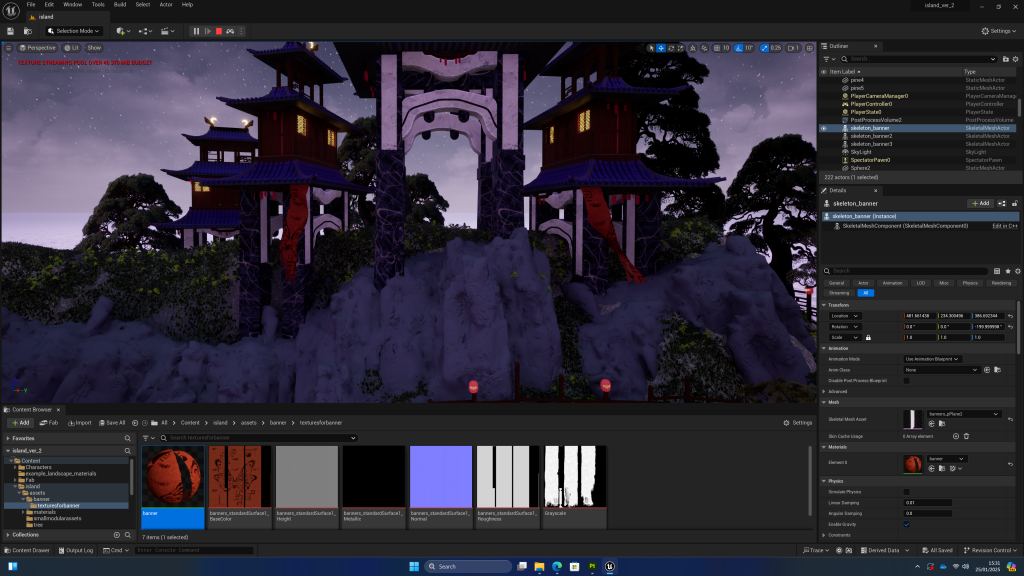Stop the play session
The height and width of the screenshot is (576, 1024).
pyautogui.click(x=219, y=31)
